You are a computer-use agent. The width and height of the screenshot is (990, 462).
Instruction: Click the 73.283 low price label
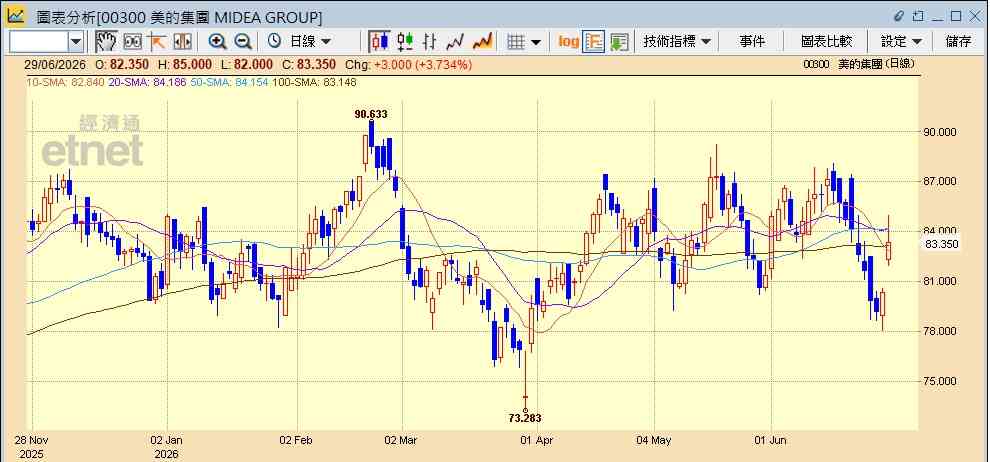(525, 418)
